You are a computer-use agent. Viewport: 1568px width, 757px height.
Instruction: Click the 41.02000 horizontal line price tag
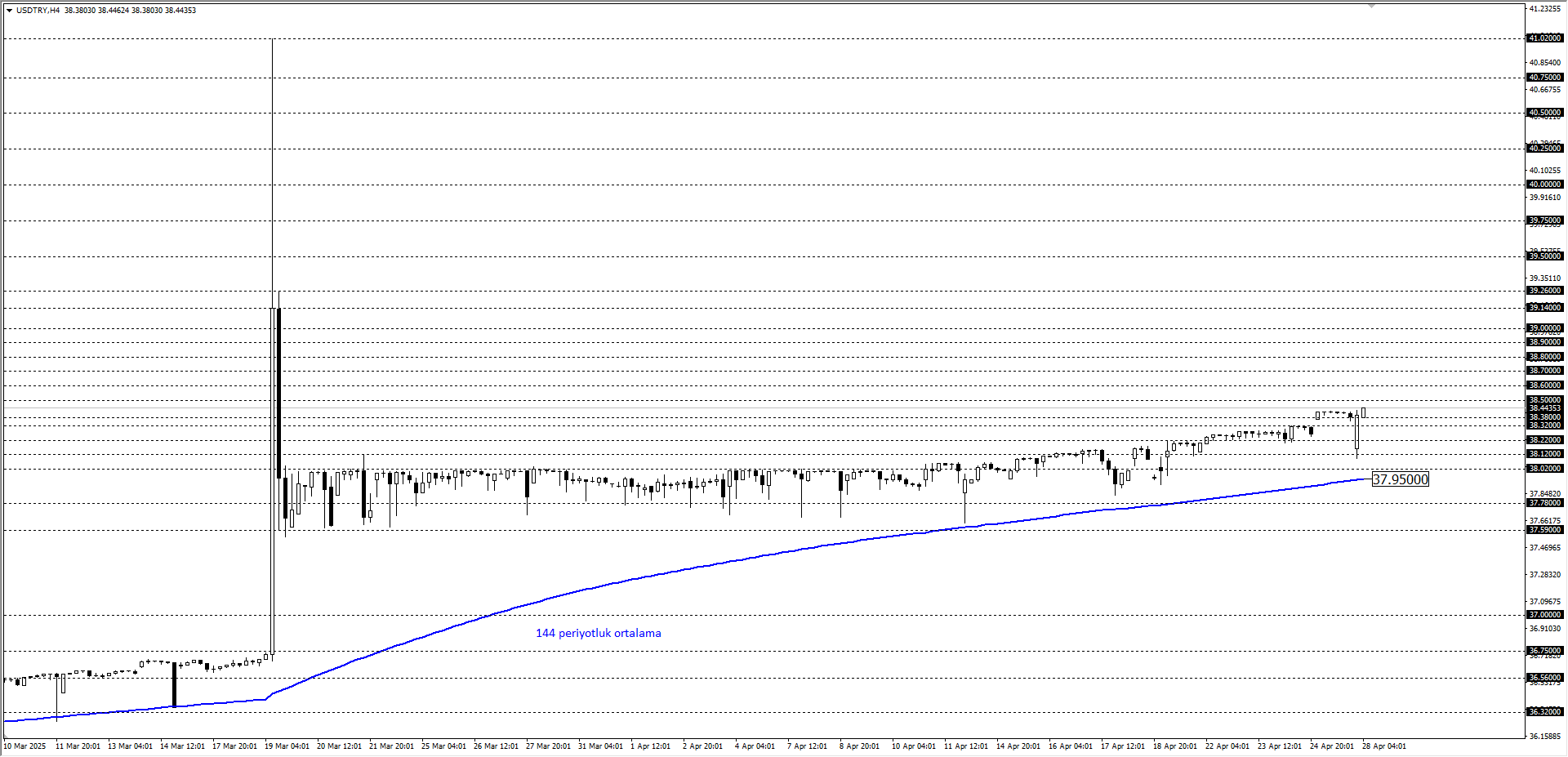1545,38
